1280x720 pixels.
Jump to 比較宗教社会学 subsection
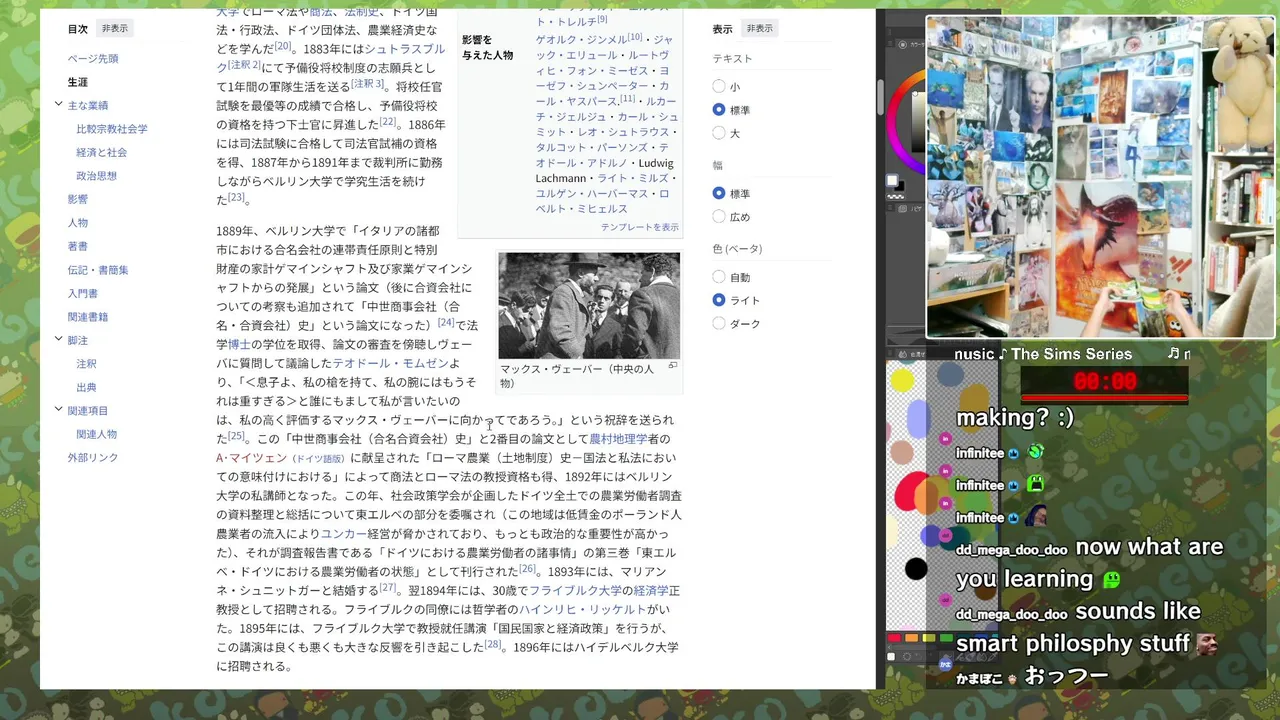(x=112, y=129)
